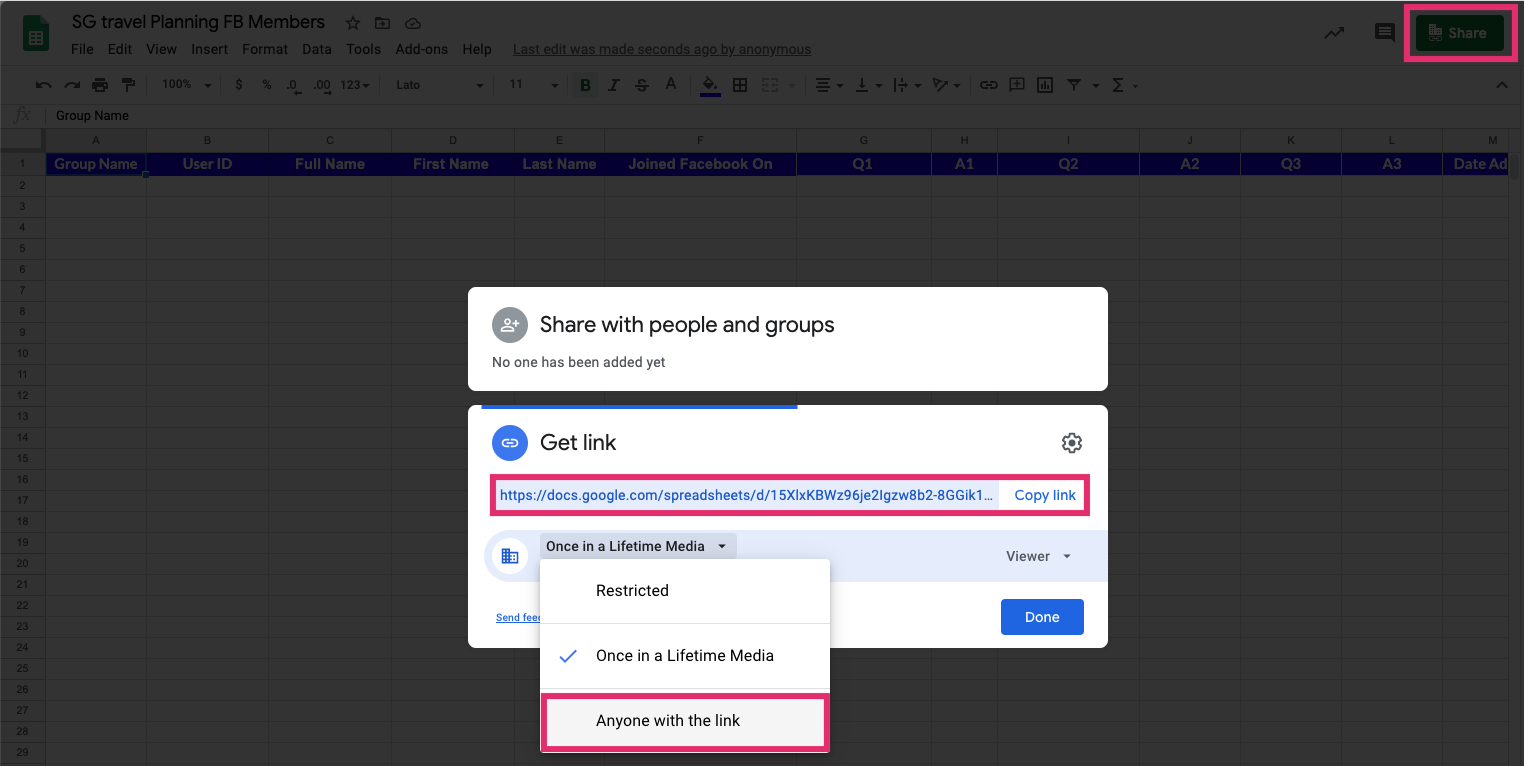
Task: Open the Tools menu
Action: click(x=364, y=49)
